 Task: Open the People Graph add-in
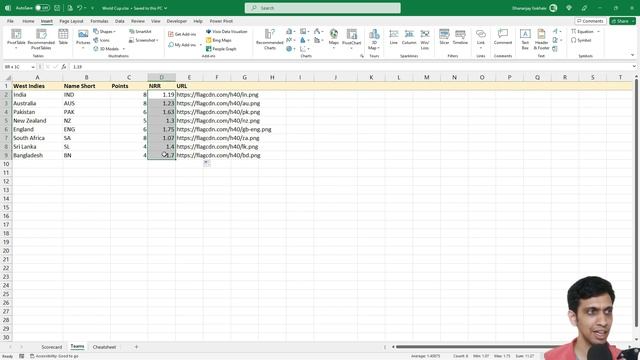point(221,49)
